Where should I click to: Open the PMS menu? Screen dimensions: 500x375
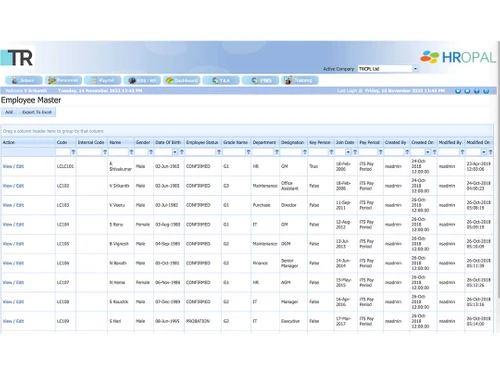pos(260,80)
